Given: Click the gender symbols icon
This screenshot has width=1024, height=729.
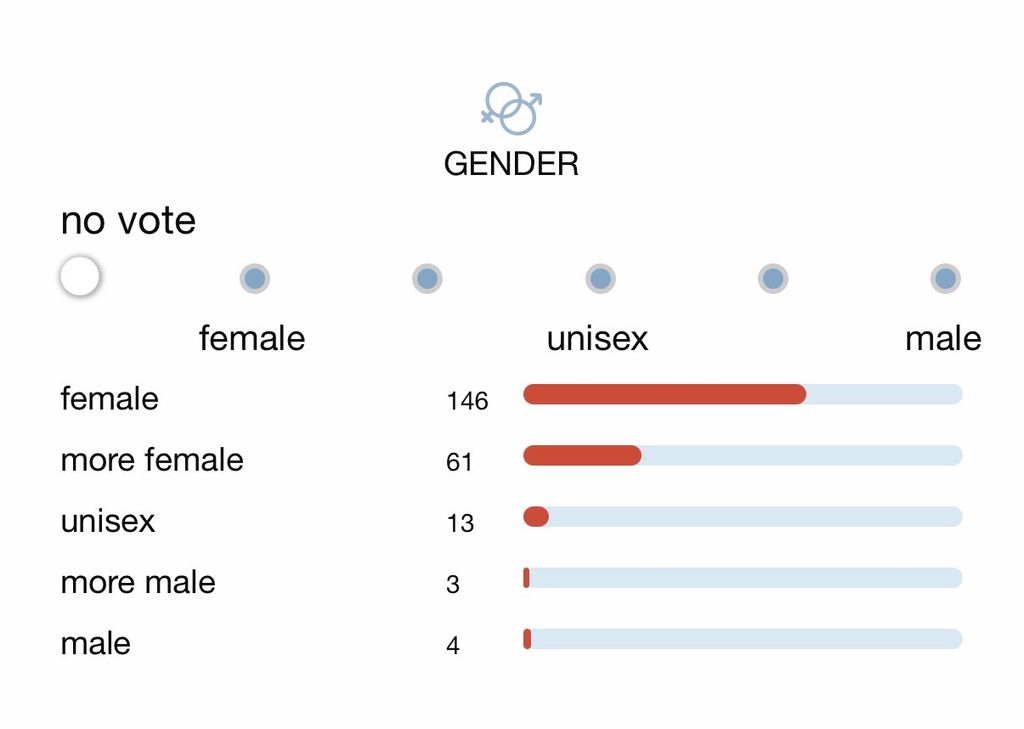Looking at the screenshot, I should point(511,108).
